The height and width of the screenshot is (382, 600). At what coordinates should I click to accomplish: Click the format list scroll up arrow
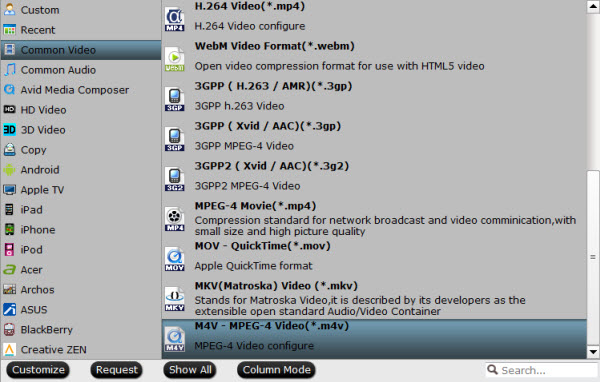pyautogui.click(x=593, y=7)
